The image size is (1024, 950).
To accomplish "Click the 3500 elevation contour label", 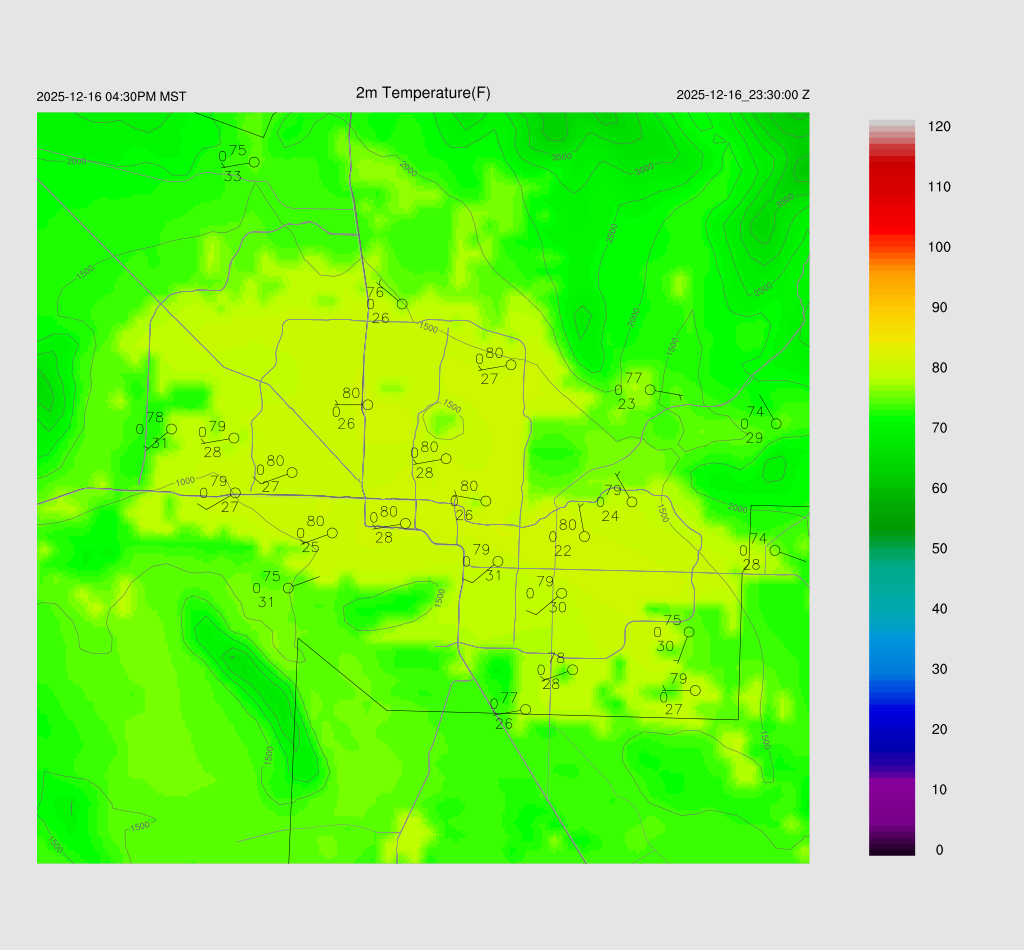I will coord(562,157).
